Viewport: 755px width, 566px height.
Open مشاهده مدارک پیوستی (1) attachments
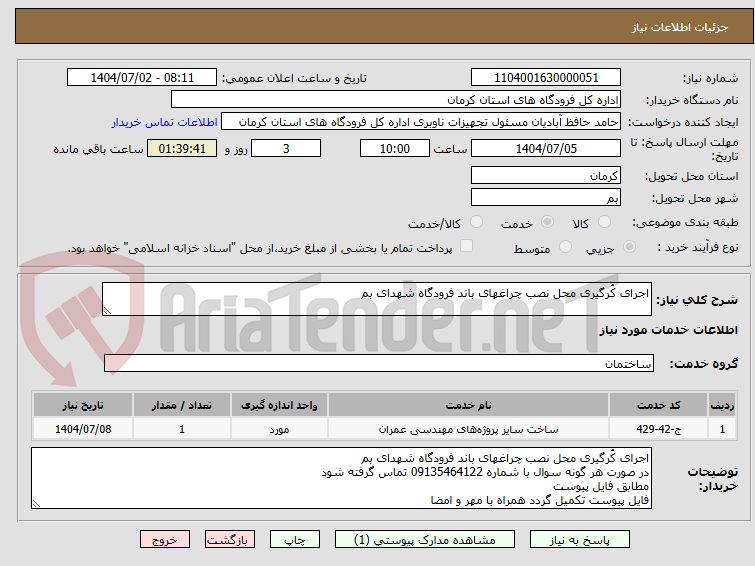424,540
